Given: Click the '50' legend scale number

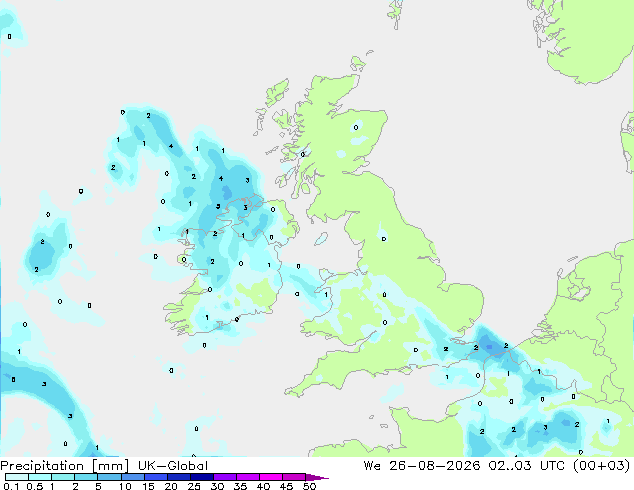Looking at the screenshot, I should (x=309, y=486).
